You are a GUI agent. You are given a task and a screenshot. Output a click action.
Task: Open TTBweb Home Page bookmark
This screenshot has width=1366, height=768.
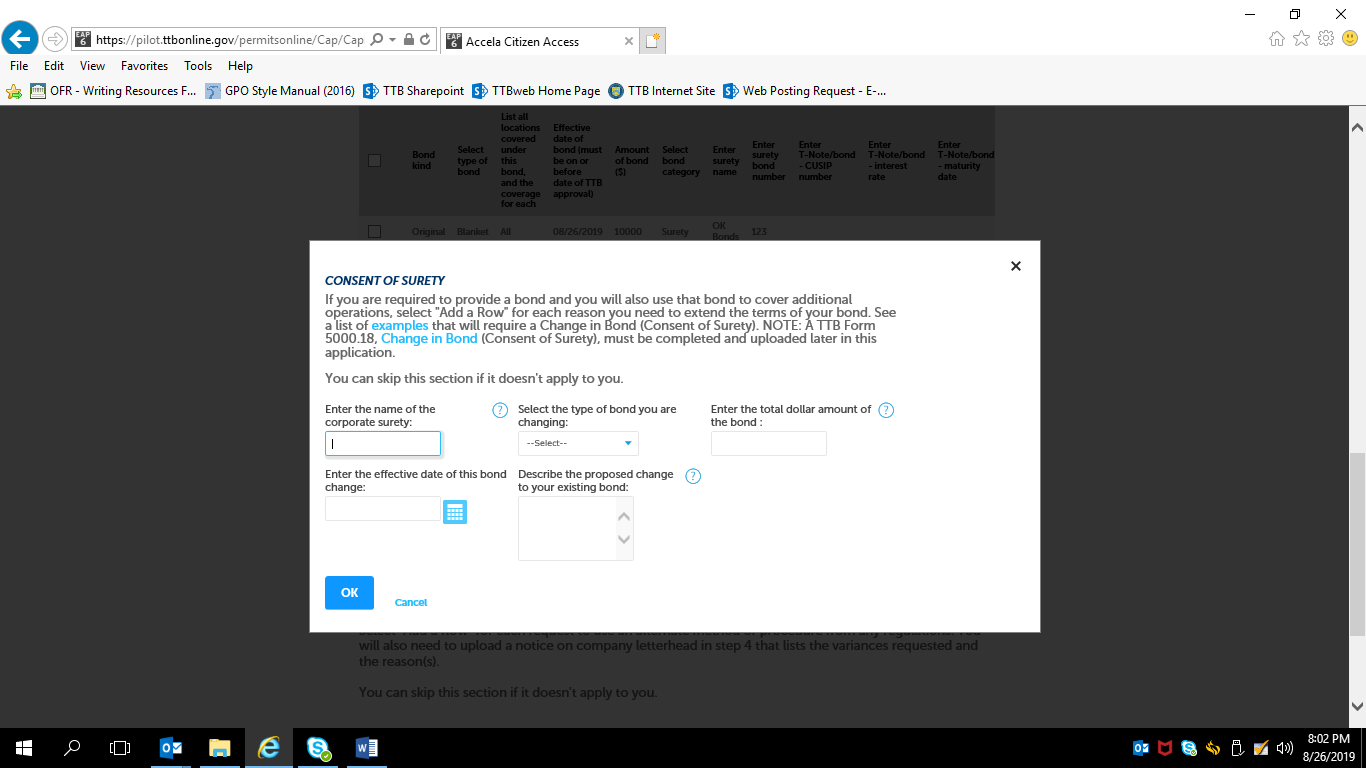[x=536, y=91]
